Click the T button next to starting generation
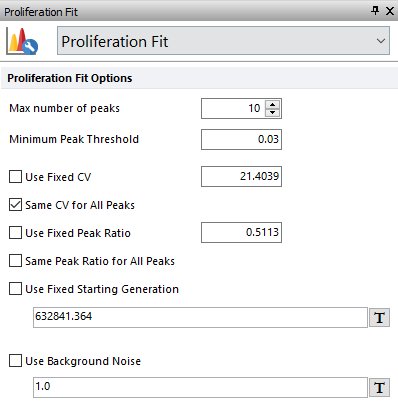This screenshot has width=398, height=407. (x=379, y=318)
